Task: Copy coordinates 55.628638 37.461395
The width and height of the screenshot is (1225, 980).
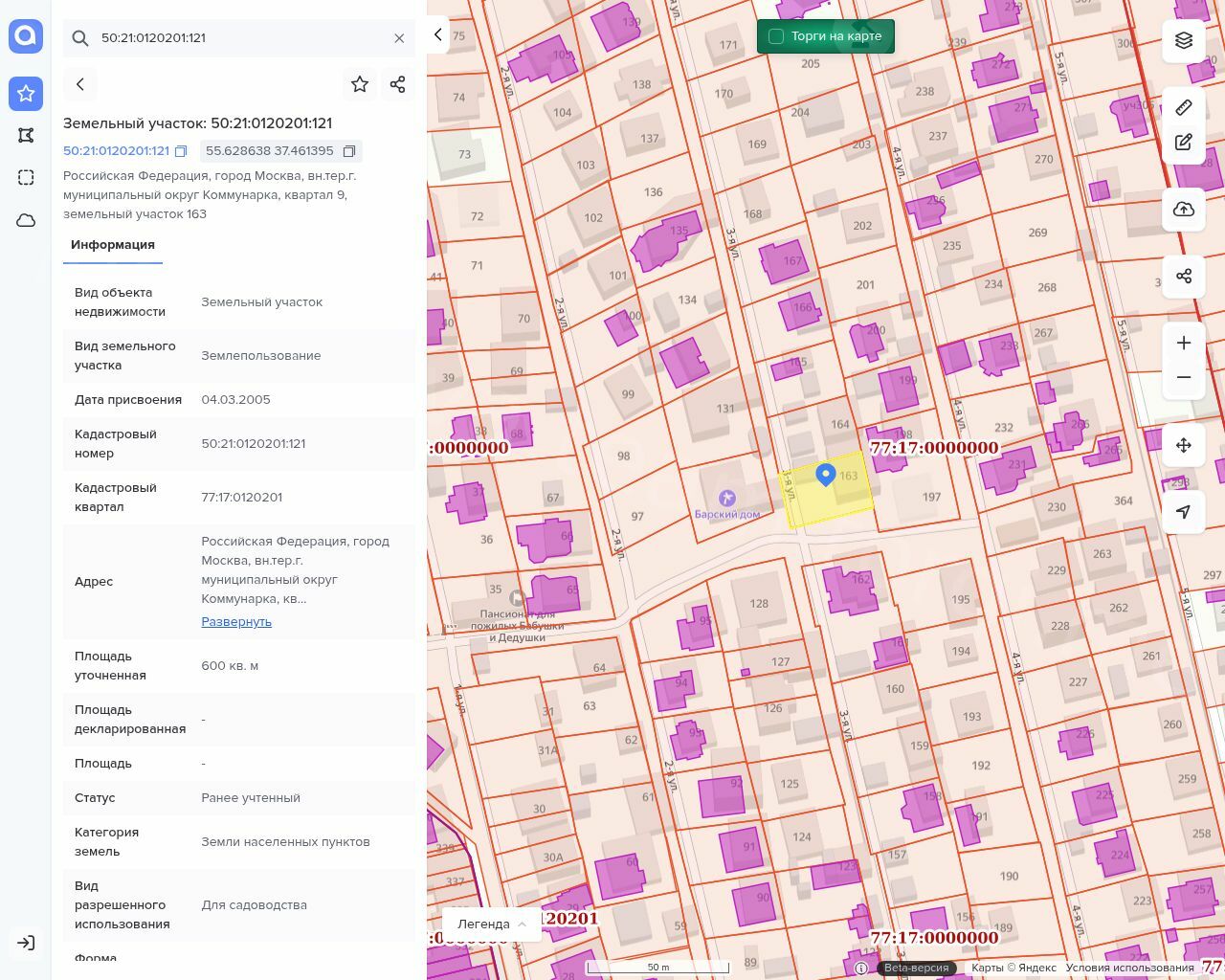Action: coord(349,151)
